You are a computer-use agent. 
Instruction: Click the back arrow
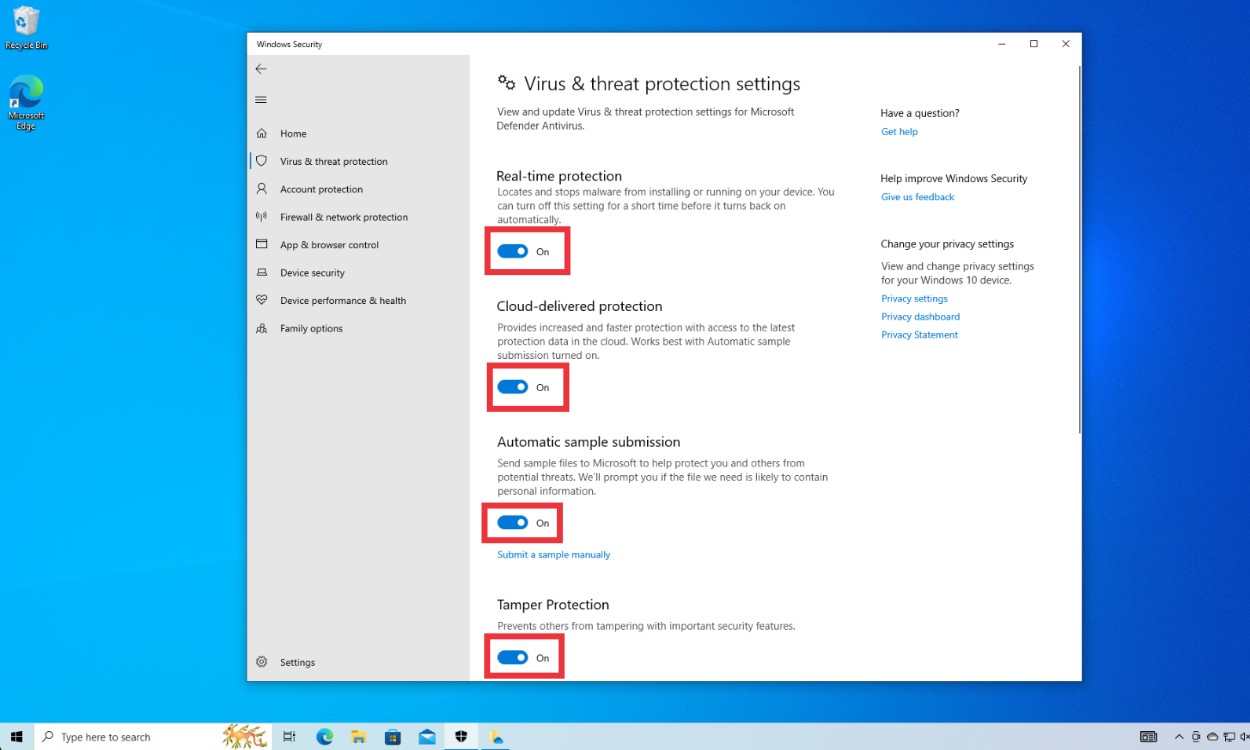click(x=261, y=69)
